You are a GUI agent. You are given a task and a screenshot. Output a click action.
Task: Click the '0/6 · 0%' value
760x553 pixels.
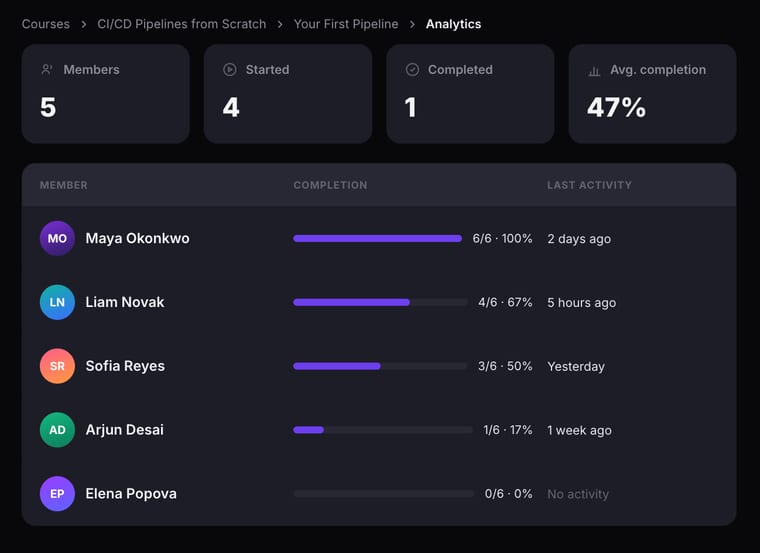pos(509,494)
